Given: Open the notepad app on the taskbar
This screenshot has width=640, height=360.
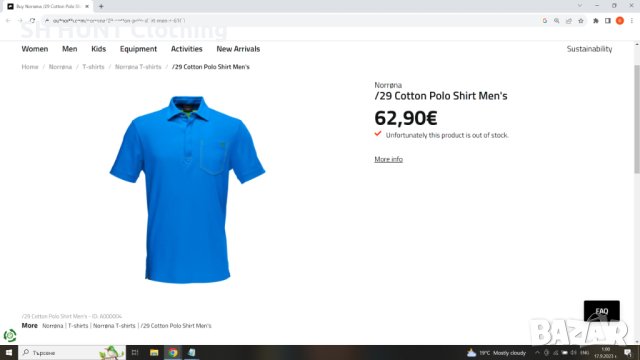Looking at the screenshot, I should [x=192, y=353].
